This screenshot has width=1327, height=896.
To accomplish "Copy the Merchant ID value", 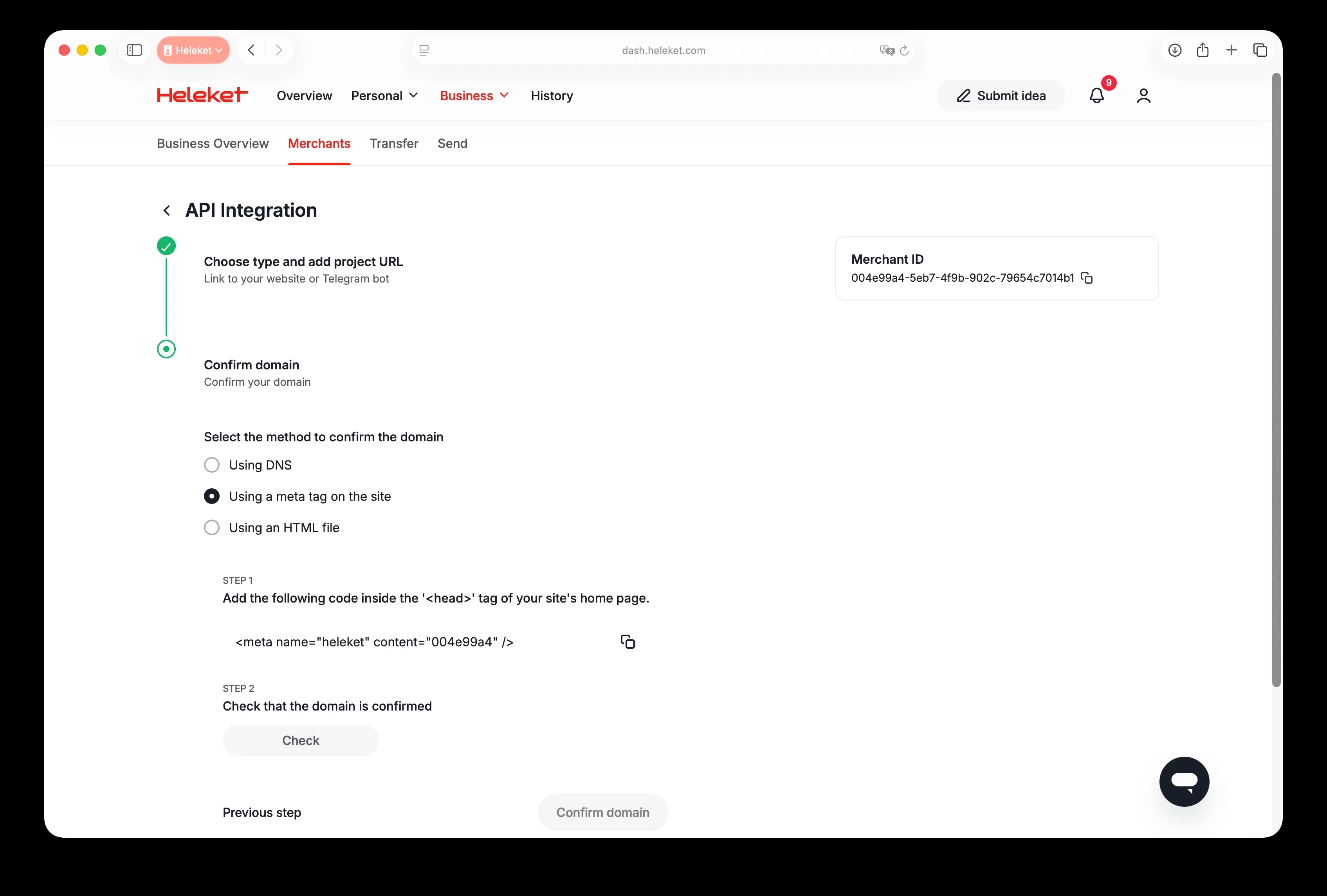I will tap(1087, 278).
